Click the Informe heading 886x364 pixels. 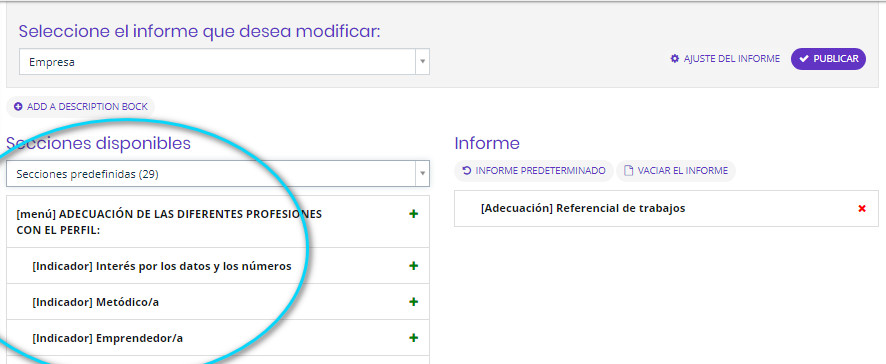(487, 143)
